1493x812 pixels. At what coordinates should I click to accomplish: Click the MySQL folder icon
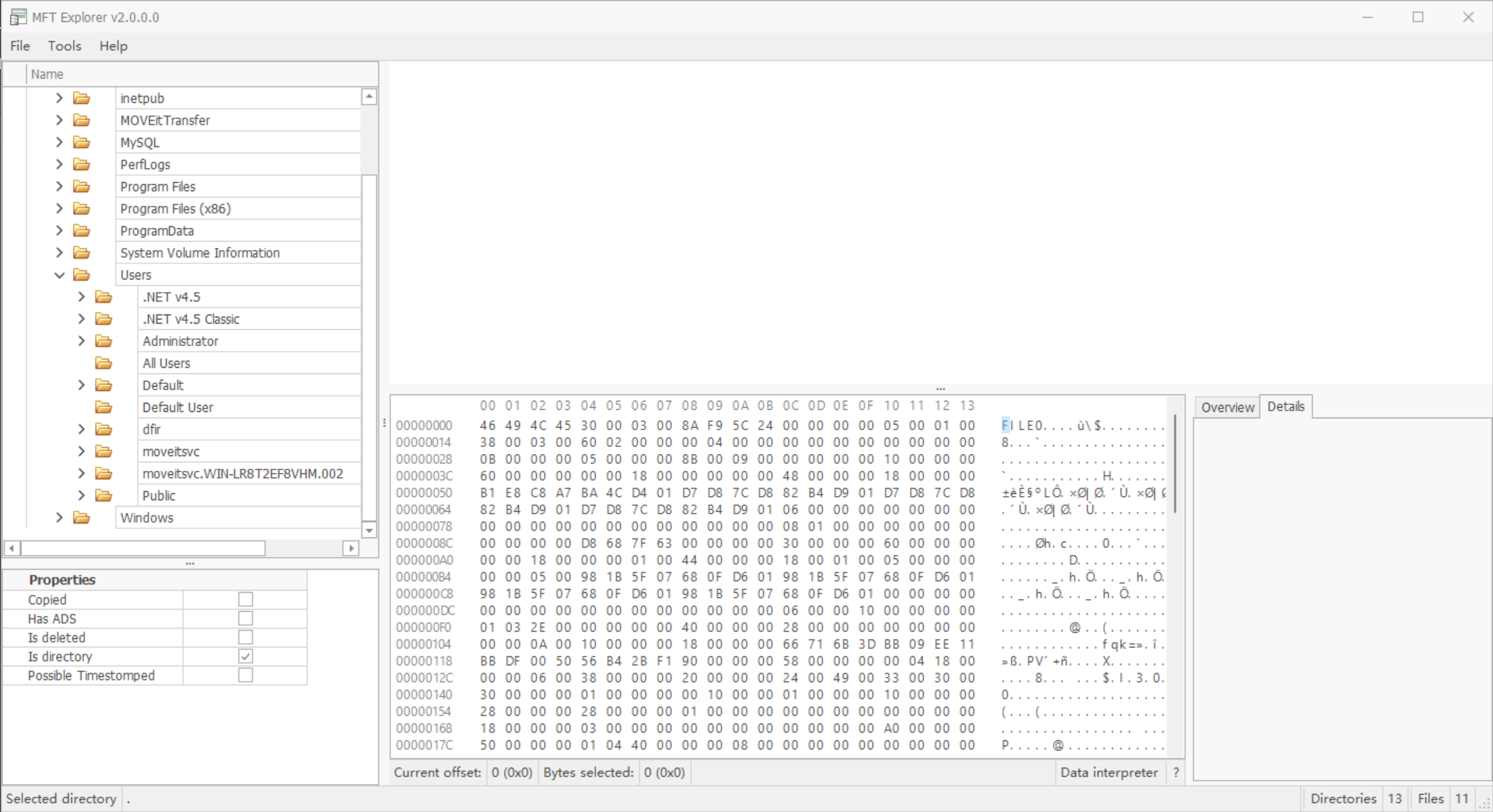(81, 142)
